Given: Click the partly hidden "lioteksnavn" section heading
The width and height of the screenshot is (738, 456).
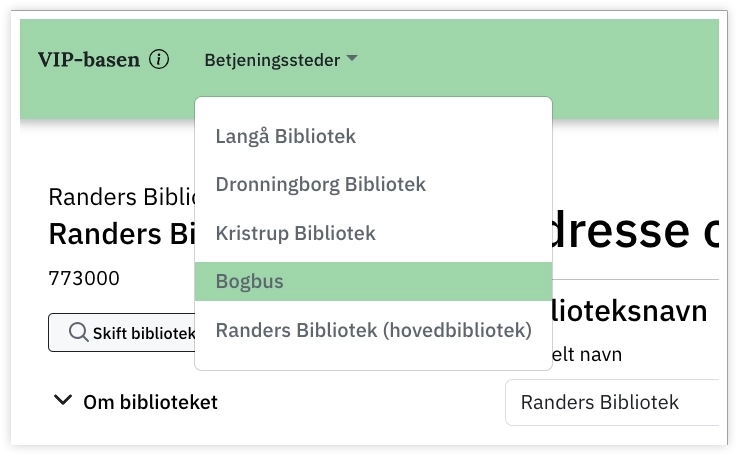Looking at the screenshot, I should click(629, 312).
